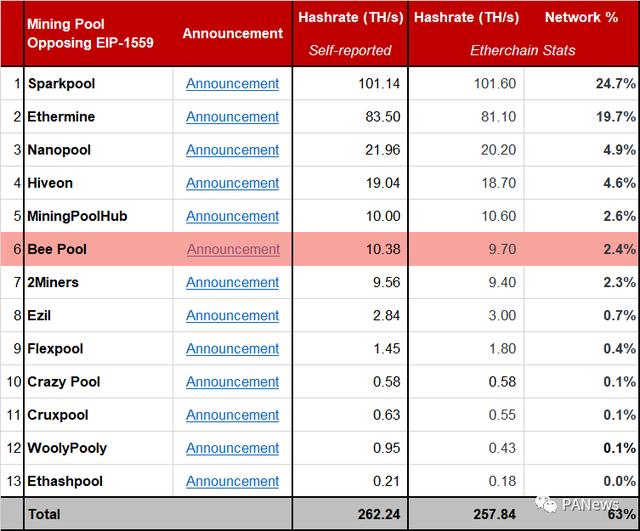The image size is (640, 531).
Task: Click the Etherchain hashrate 81.10
Action: (498, 117)
